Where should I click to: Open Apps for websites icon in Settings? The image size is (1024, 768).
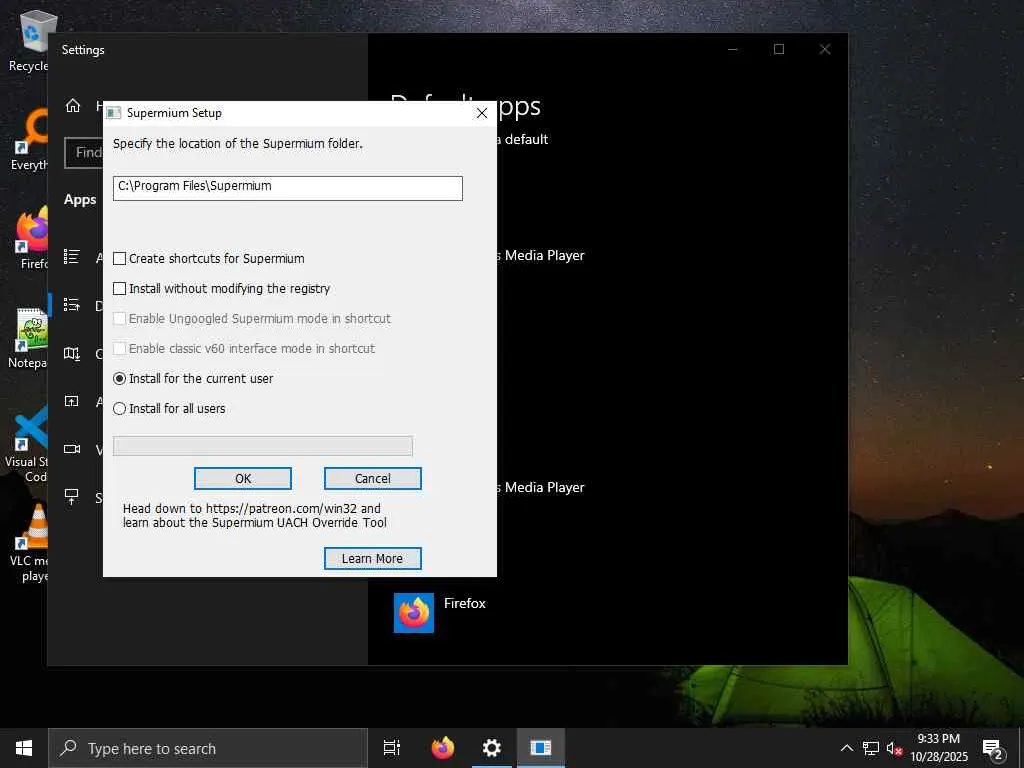point(72,401)
